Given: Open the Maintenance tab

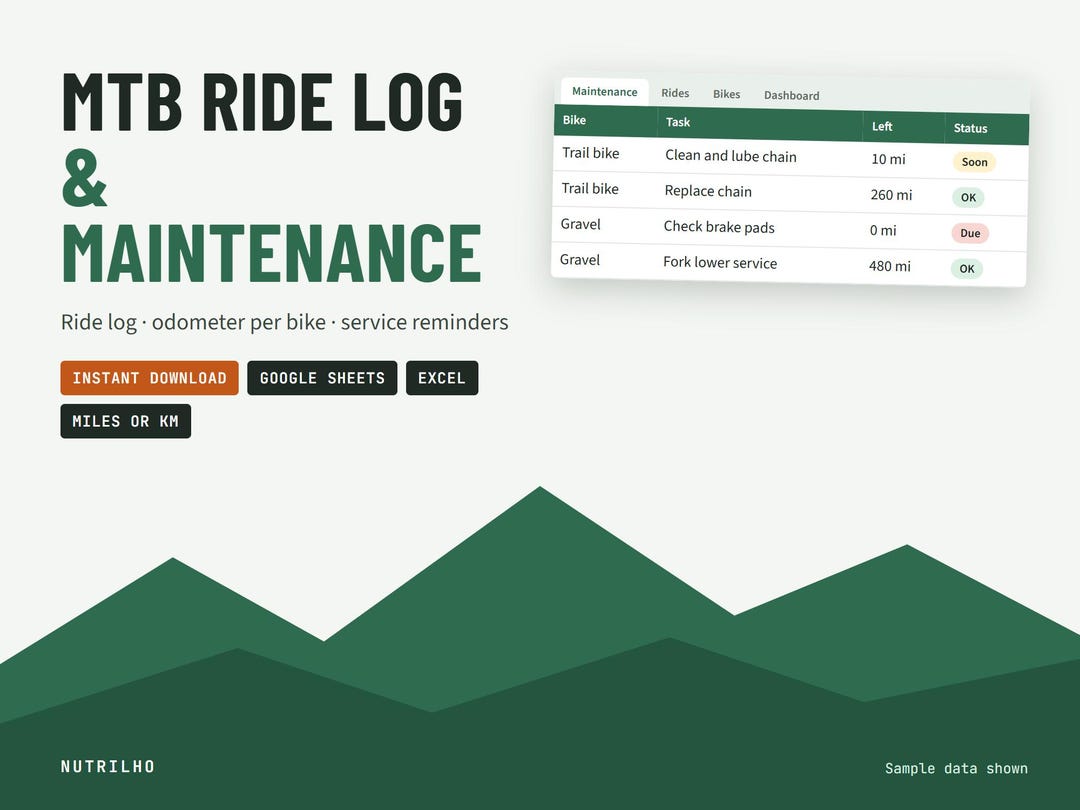Looking at the screenshot, I should pos(605,92).
